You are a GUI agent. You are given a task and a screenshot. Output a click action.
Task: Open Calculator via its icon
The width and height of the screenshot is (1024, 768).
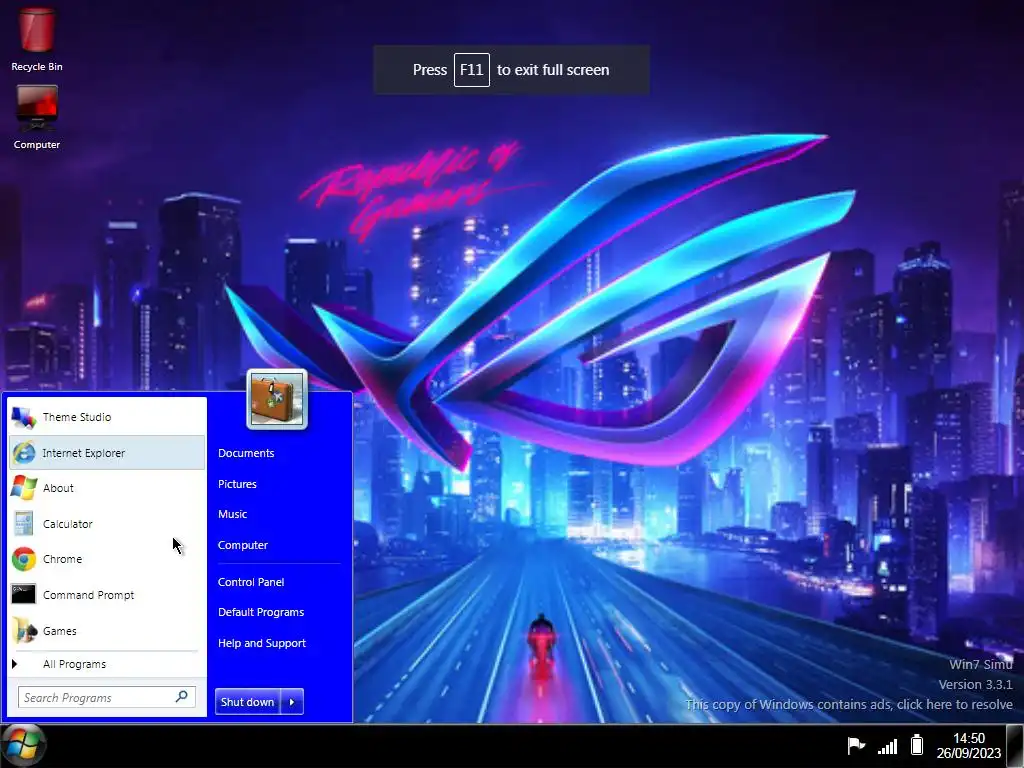tap(24, 524)
